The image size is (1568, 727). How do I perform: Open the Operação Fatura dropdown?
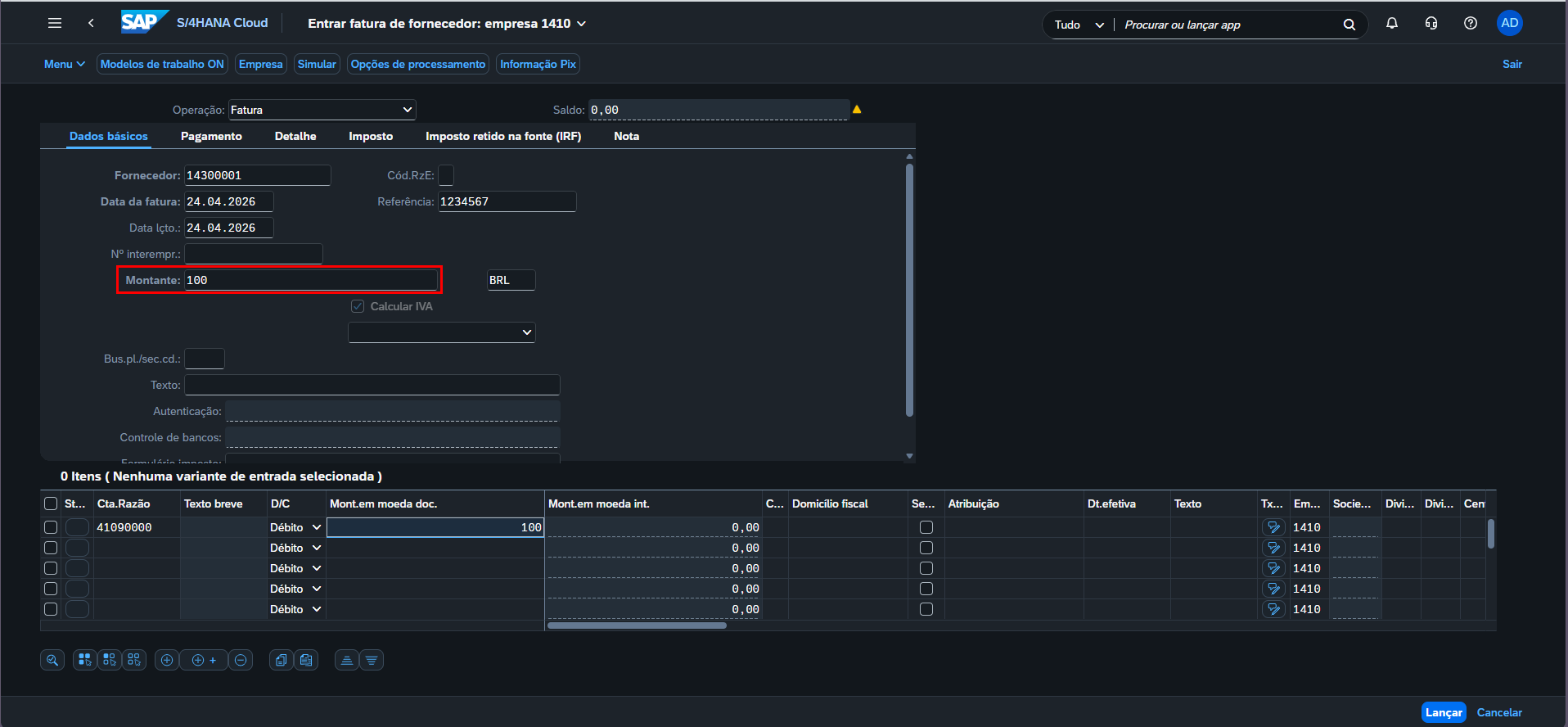click(322, 110)
